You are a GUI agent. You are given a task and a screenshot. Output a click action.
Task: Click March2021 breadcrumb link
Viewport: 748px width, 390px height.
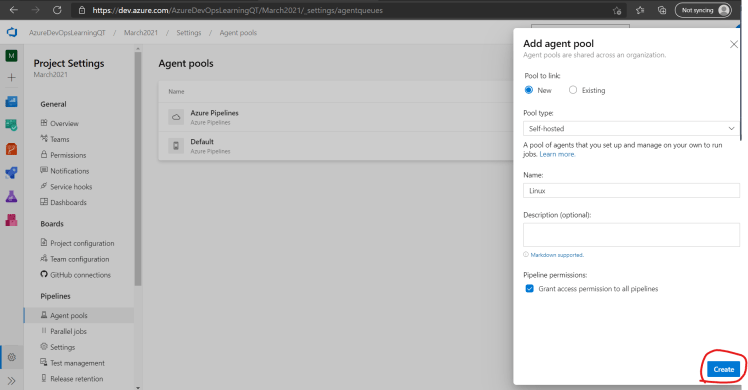click(141, 33)
